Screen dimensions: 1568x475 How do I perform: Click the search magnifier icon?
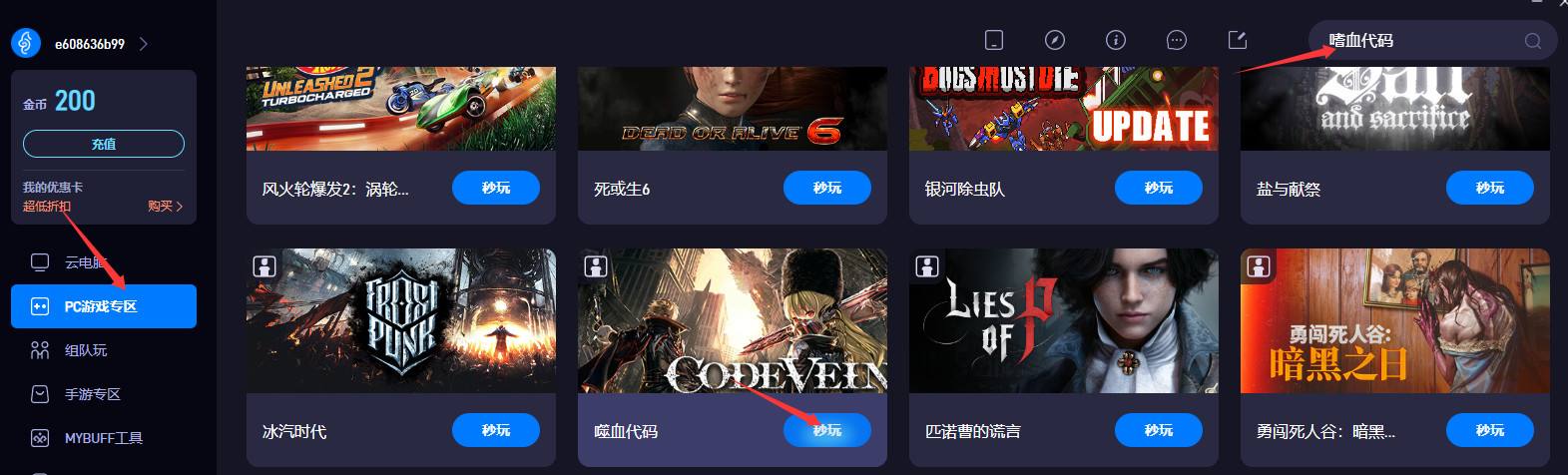pos(1533,41)
